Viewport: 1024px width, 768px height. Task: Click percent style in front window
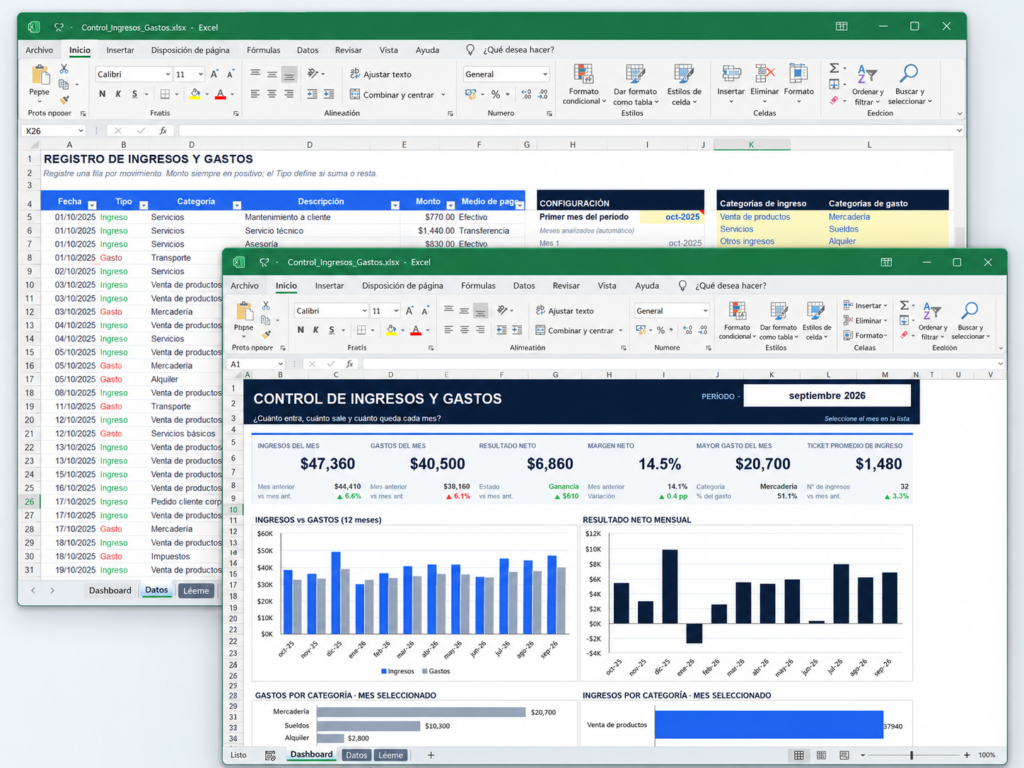[x=661, y=330]
